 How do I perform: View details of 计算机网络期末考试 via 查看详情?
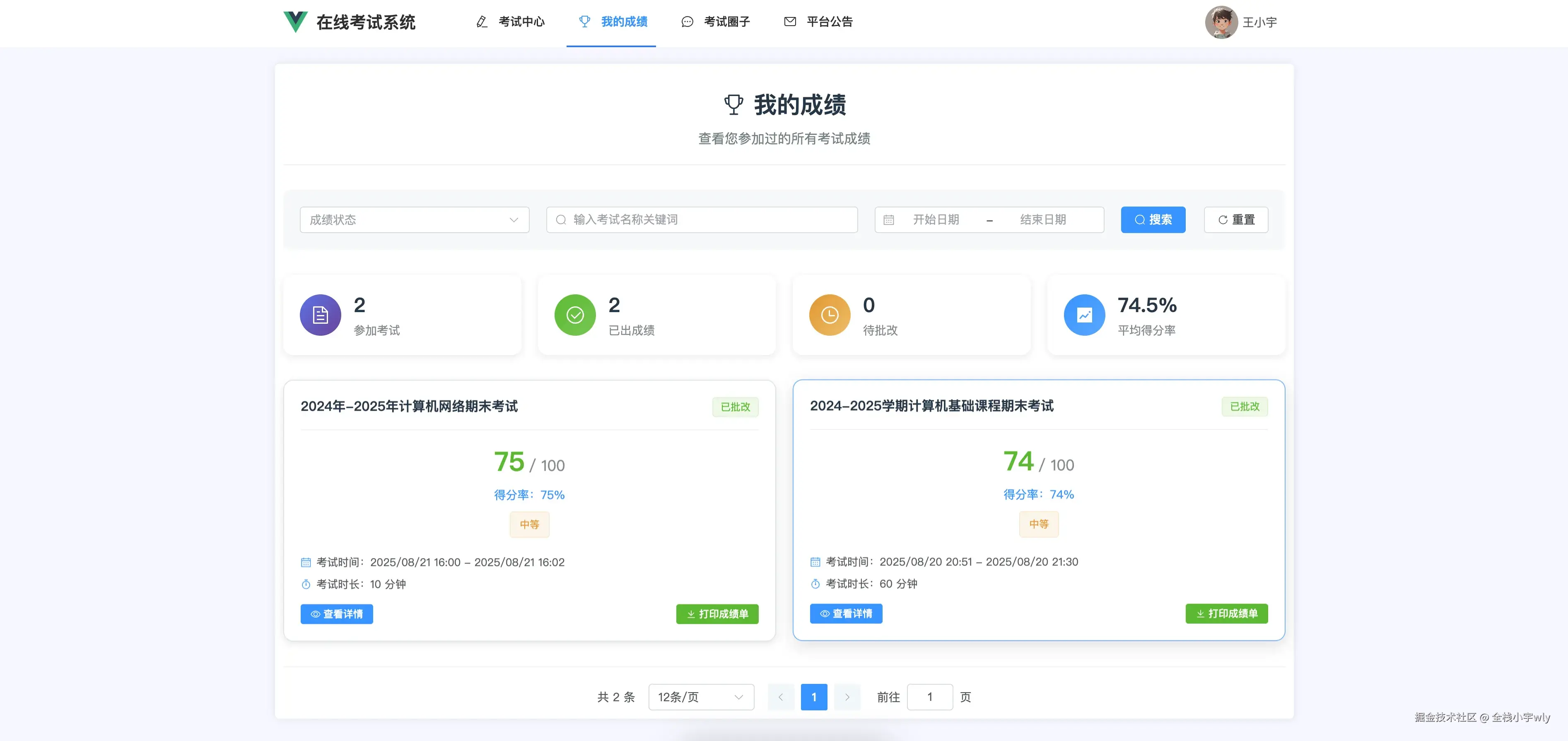(337, 614)
